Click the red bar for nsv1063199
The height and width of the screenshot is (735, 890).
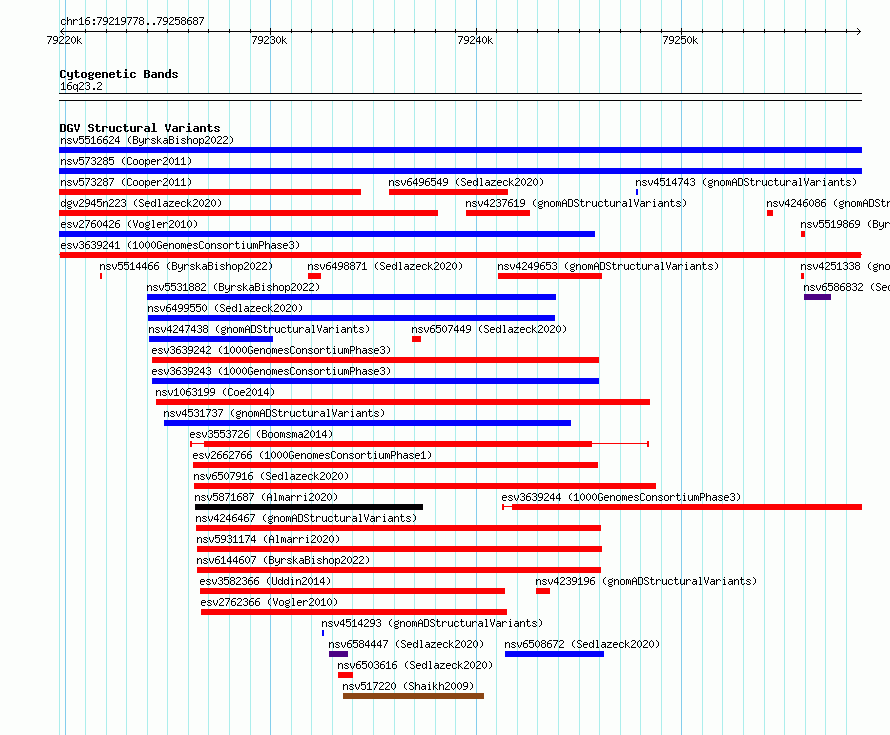[x=403, y=402]
